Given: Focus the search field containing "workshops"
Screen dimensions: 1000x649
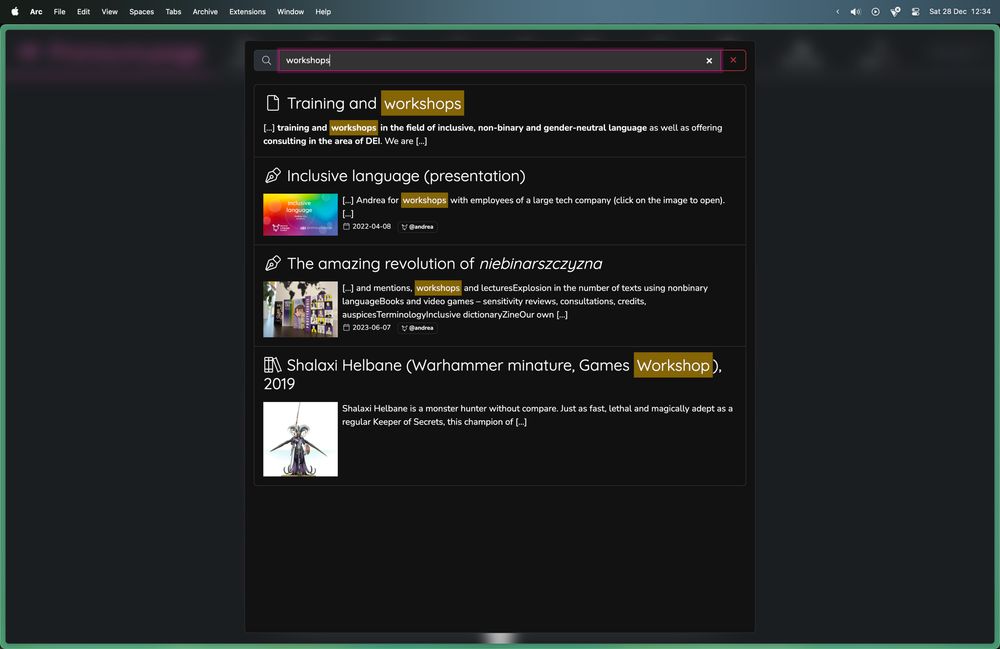Looking at the screenshot, I should click(x=499, y=61).
